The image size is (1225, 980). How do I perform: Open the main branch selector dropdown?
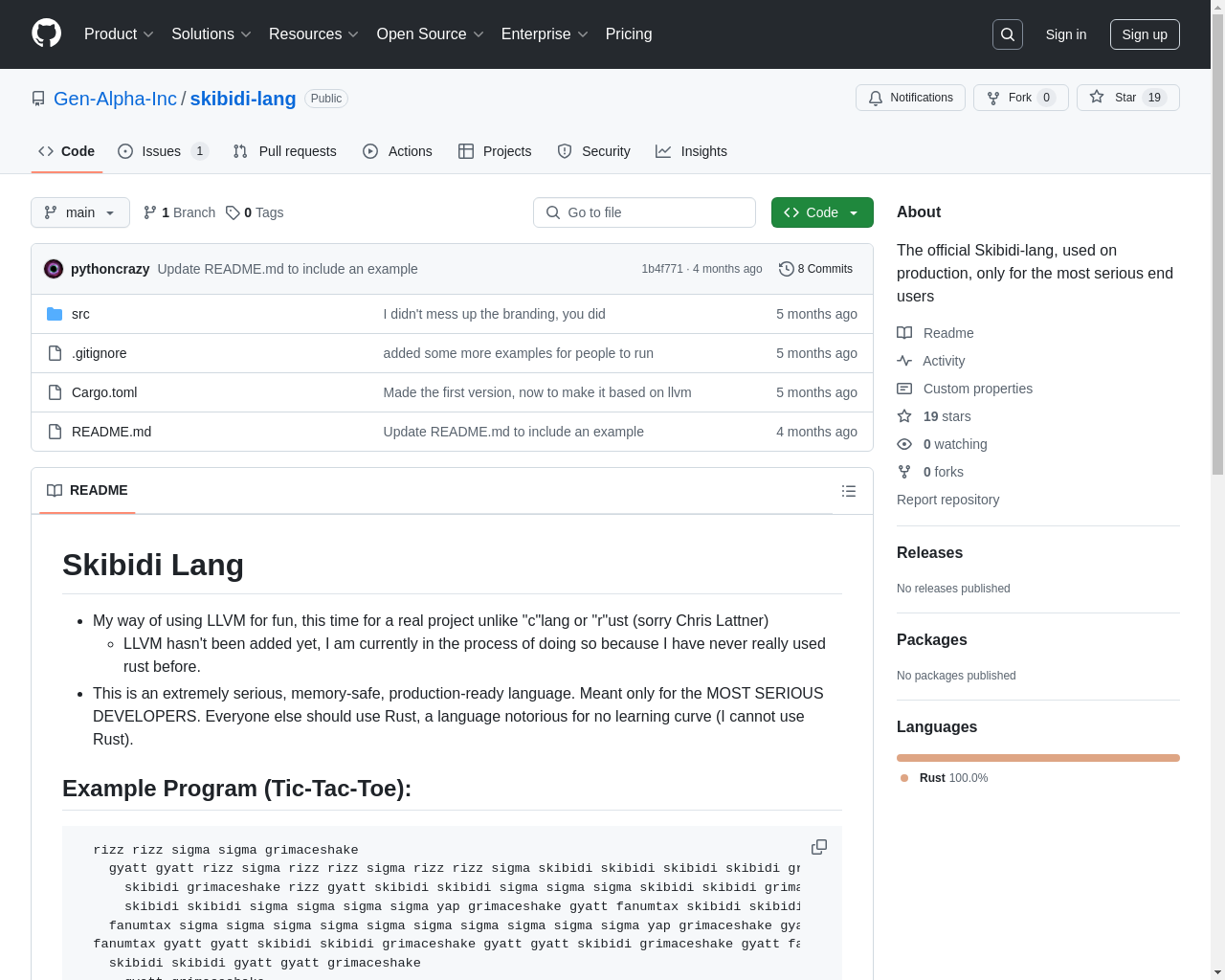coord(80,212)
